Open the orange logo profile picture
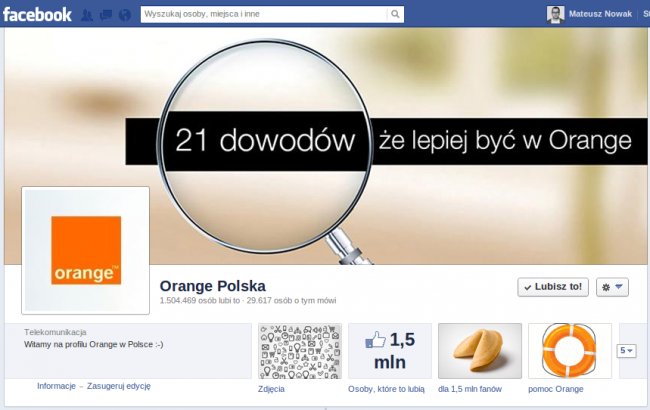Image resolution: width=650 pixels, height=410 pixels. coord(85,250)
